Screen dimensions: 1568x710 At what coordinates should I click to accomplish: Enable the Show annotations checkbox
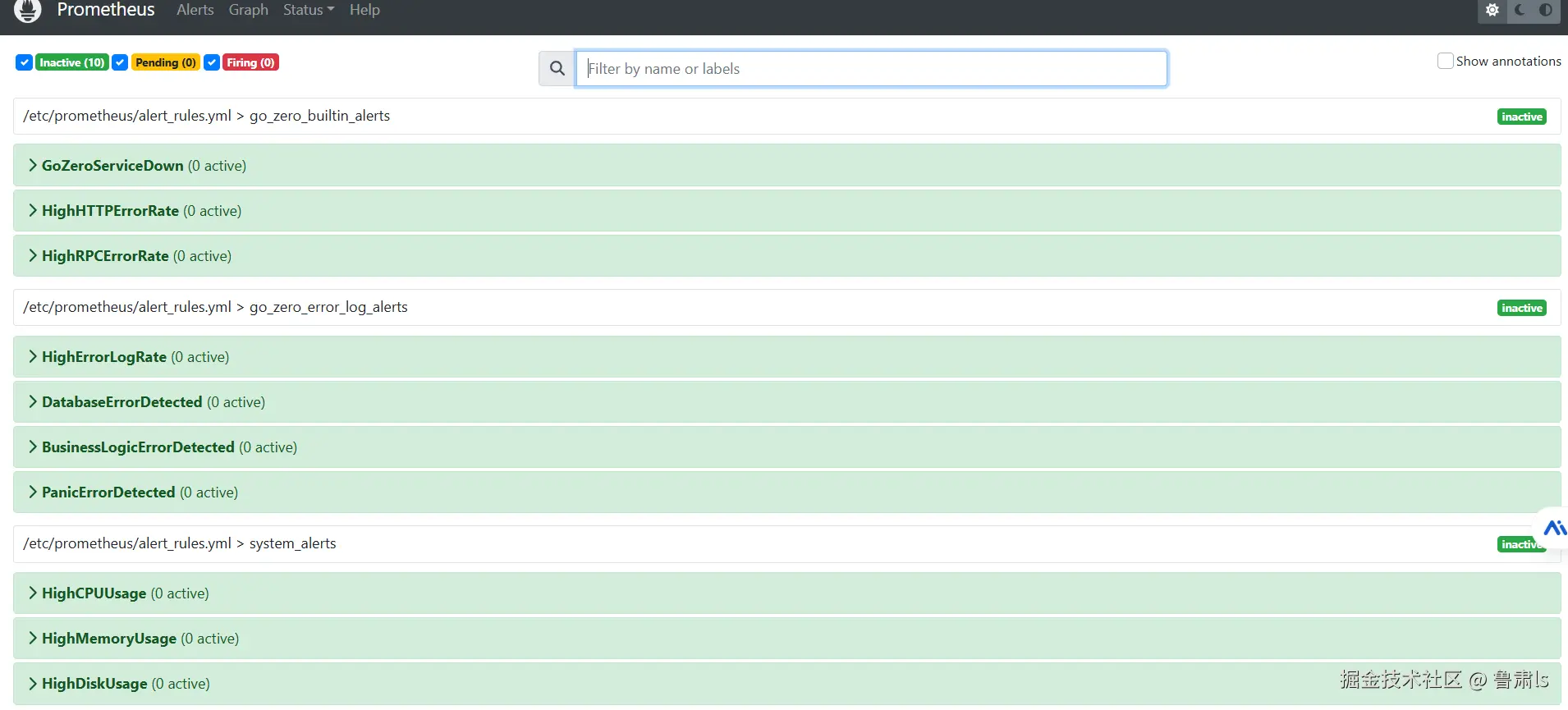(1446, 61)
